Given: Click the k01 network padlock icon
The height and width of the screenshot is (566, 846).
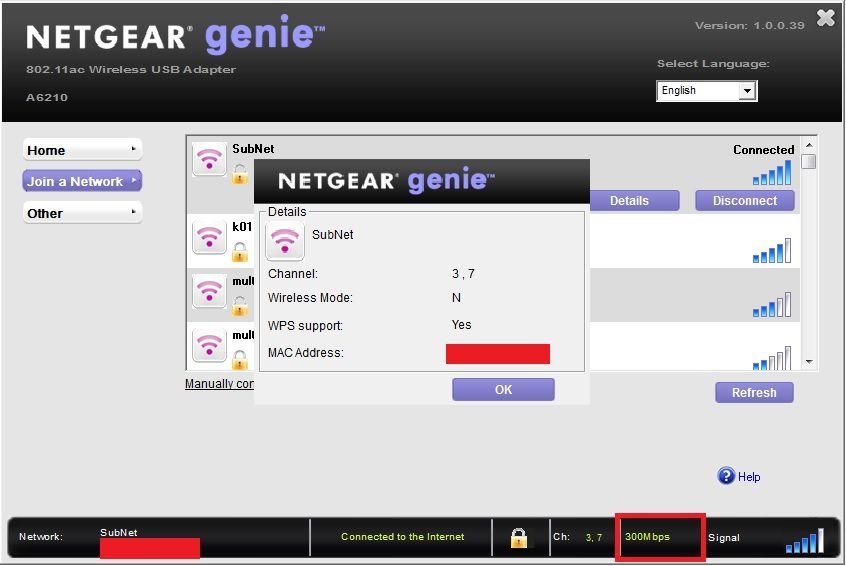Looking at the screenshot, I should [240, 252].
